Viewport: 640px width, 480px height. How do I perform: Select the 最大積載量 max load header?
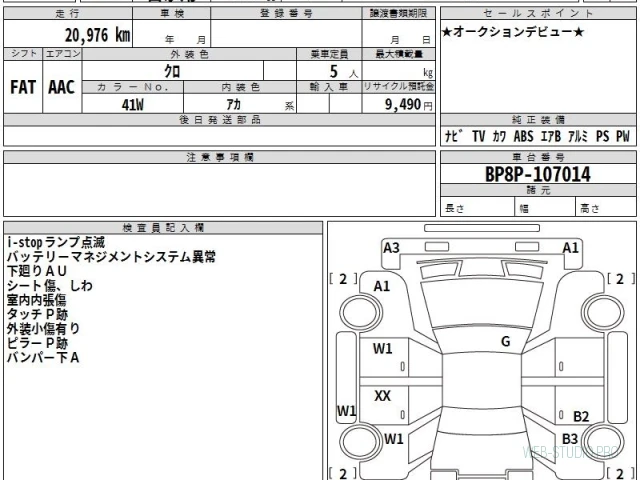click(x=398, y=54)
